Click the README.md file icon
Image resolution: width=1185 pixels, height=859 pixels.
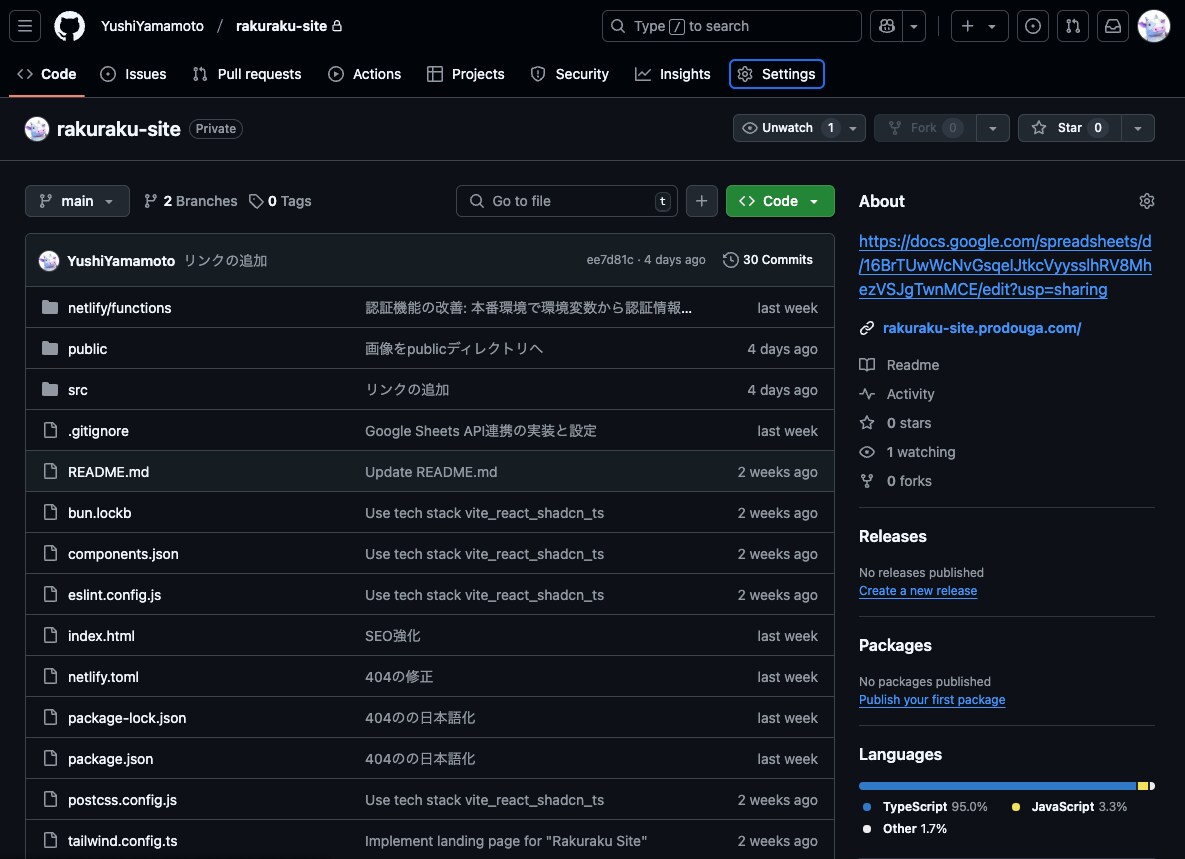50,471
